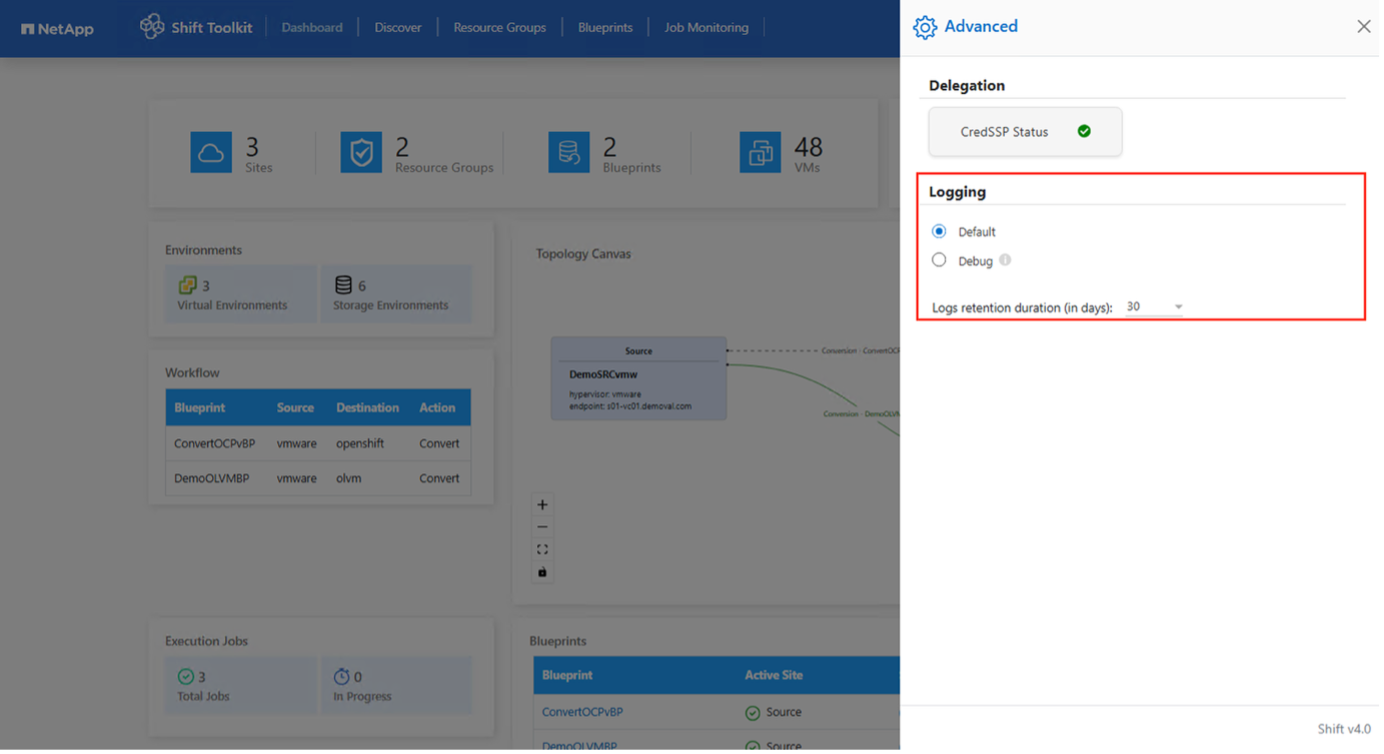Open the Dashboard tab

pyautogui.click(x=312, y=28)
